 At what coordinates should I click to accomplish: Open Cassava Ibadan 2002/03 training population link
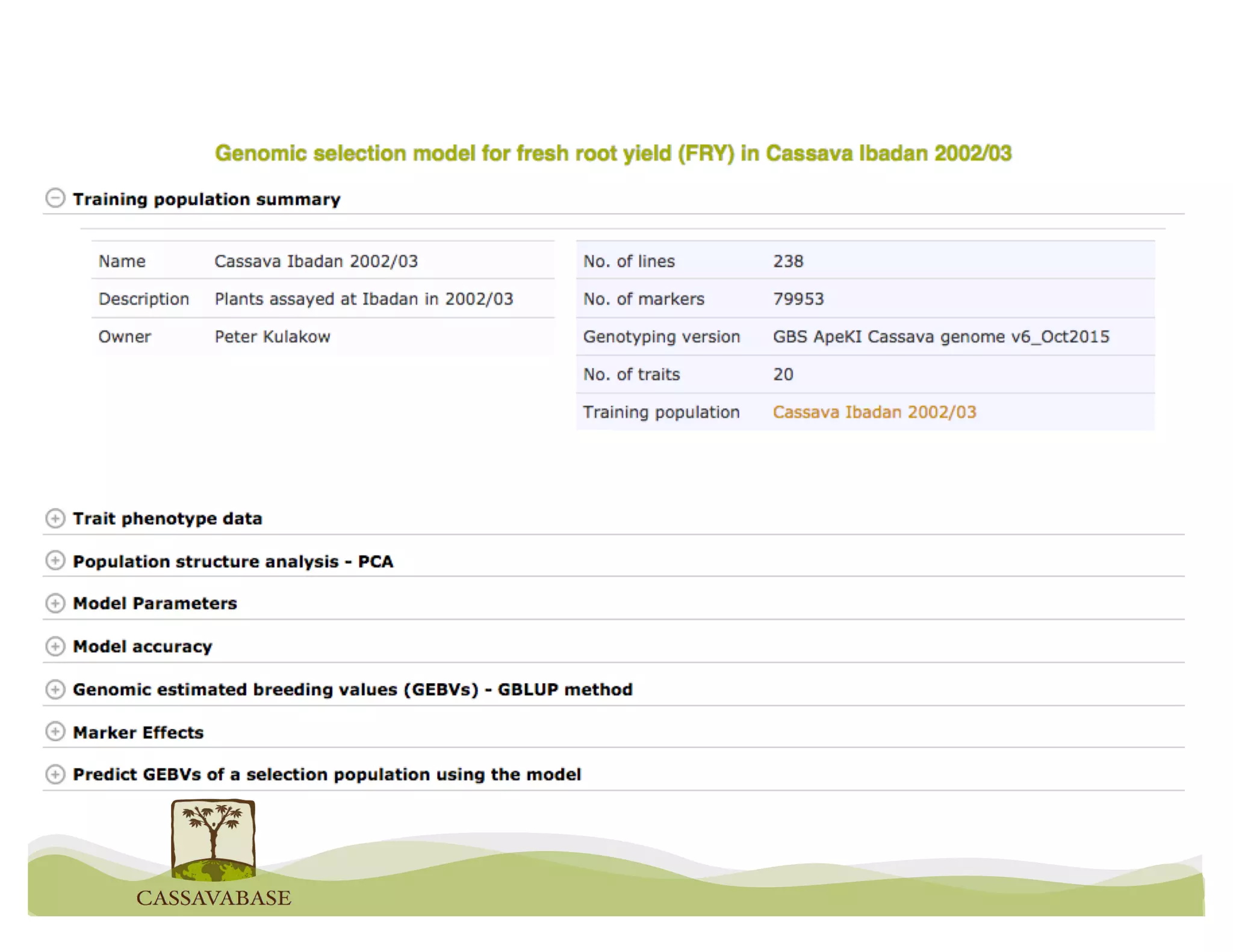tap(874, 412)
